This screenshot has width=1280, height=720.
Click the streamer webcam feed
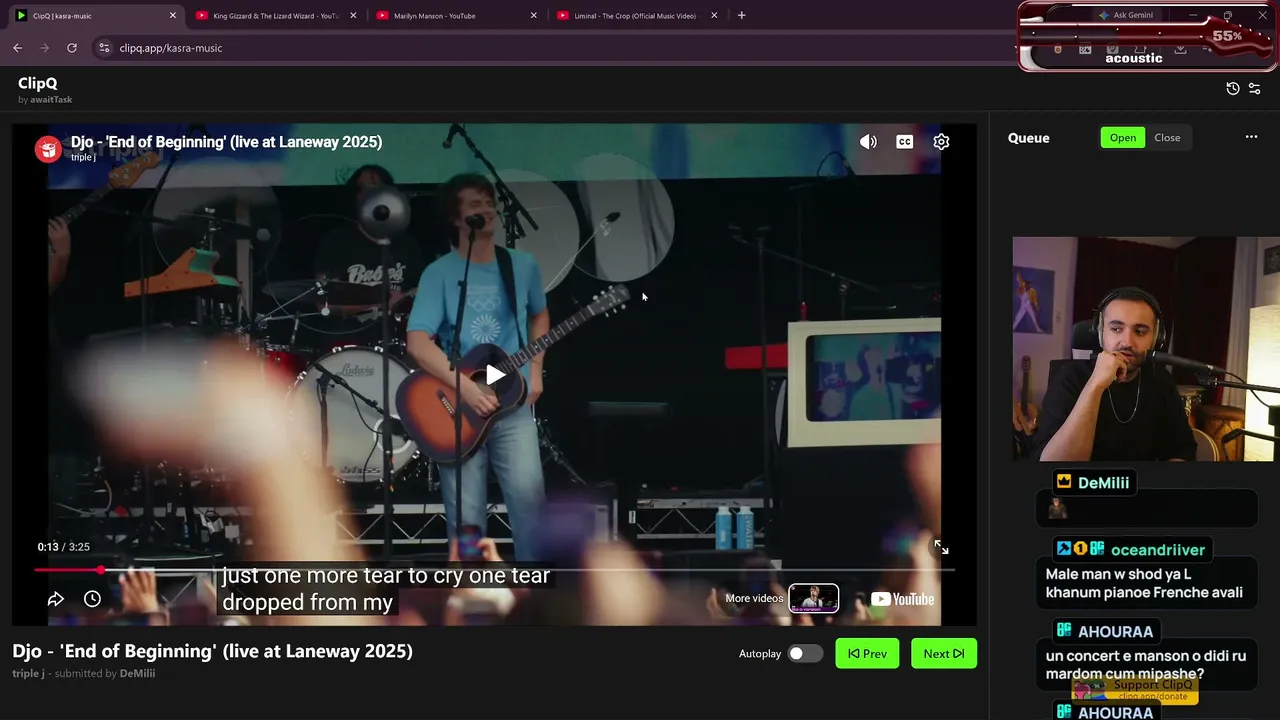[x=1146, y=349]
